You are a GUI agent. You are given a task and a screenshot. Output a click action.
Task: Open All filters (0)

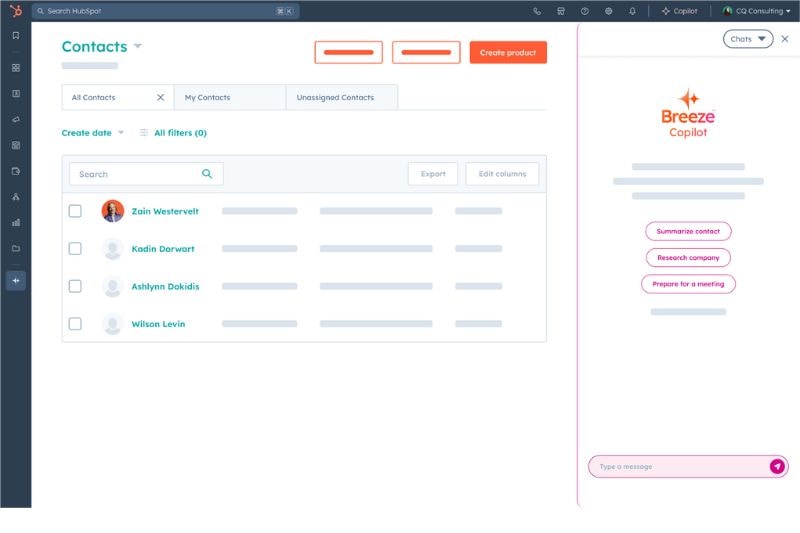[180, 133]
